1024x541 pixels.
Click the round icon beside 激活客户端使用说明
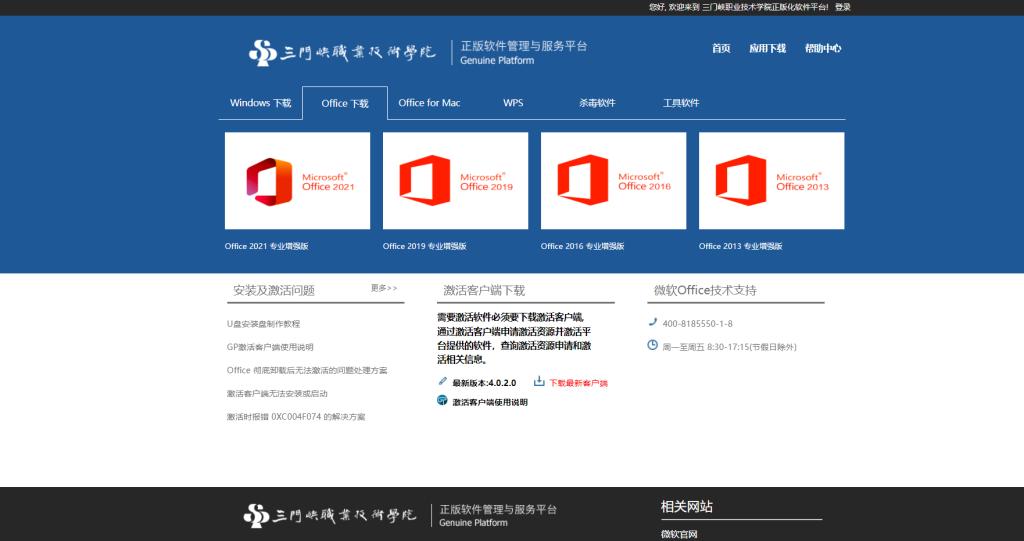click(442, 400)
